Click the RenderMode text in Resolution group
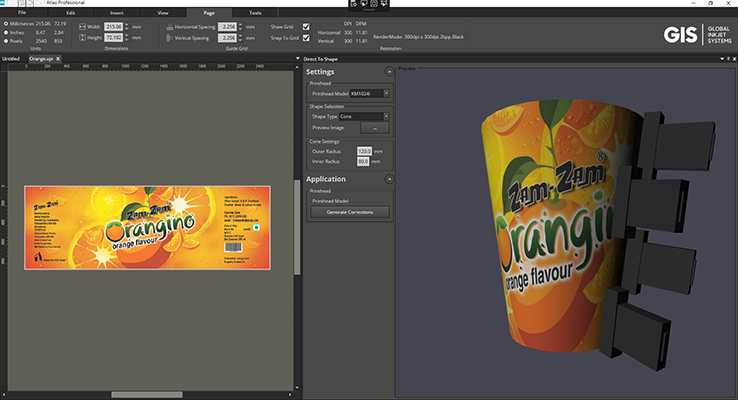This screenshot has width=738, height=400. coord(418,37)
